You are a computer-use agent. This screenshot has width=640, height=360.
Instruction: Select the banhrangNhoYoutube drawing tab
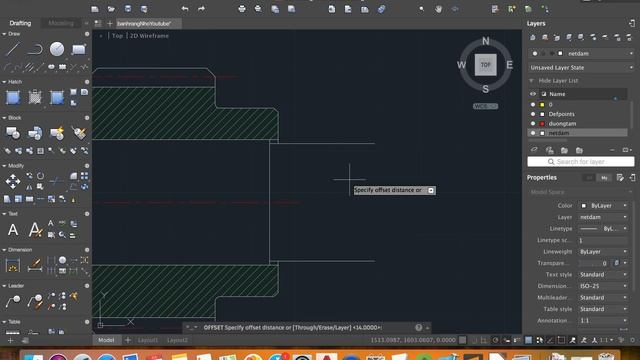point(149,24)
